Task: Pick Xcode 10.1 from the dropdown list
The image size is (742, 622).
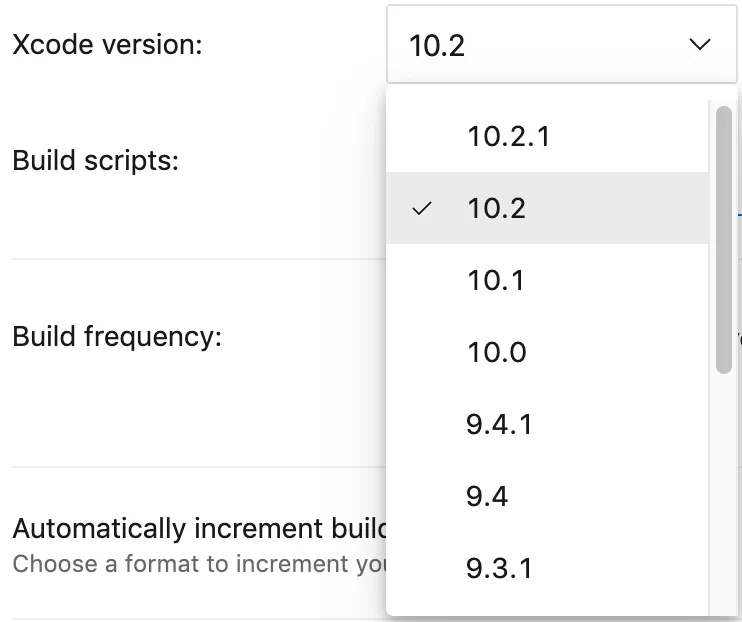Action: [x=496, y=280]
